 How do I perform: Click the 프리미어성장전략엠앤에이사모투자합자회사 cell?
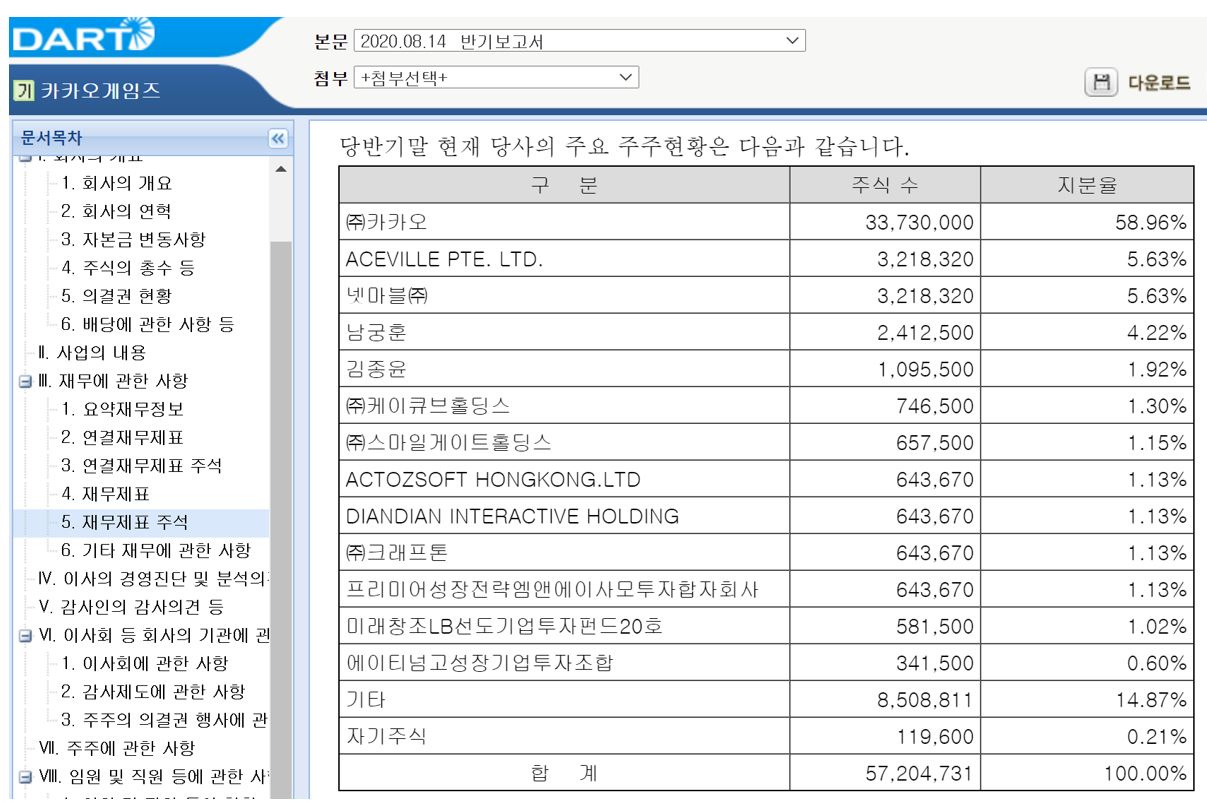coord(564,591)
